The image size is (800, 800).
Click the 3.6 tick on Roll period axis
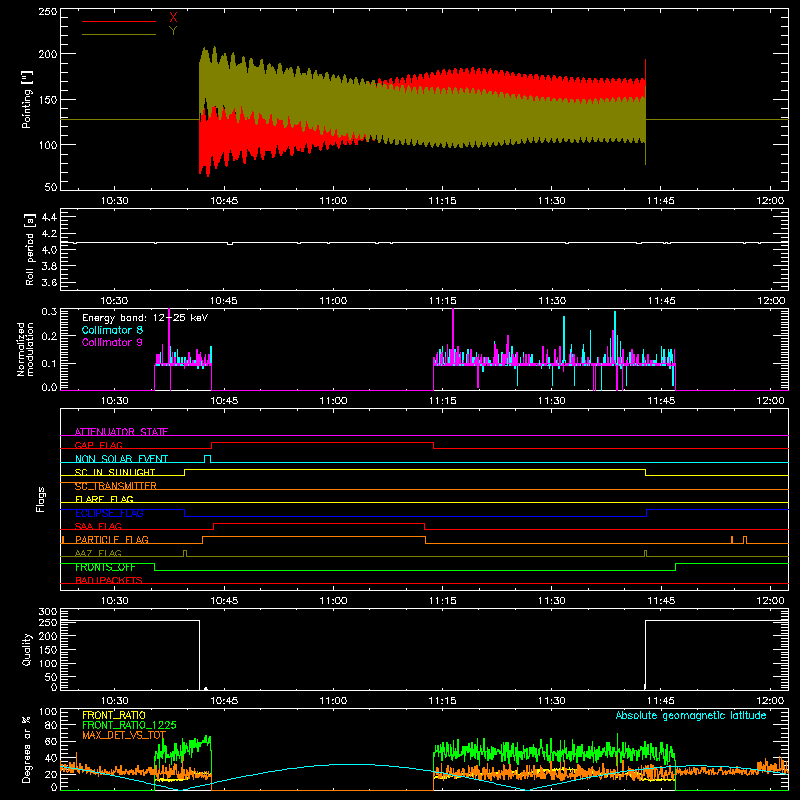(x=49, y=283)
